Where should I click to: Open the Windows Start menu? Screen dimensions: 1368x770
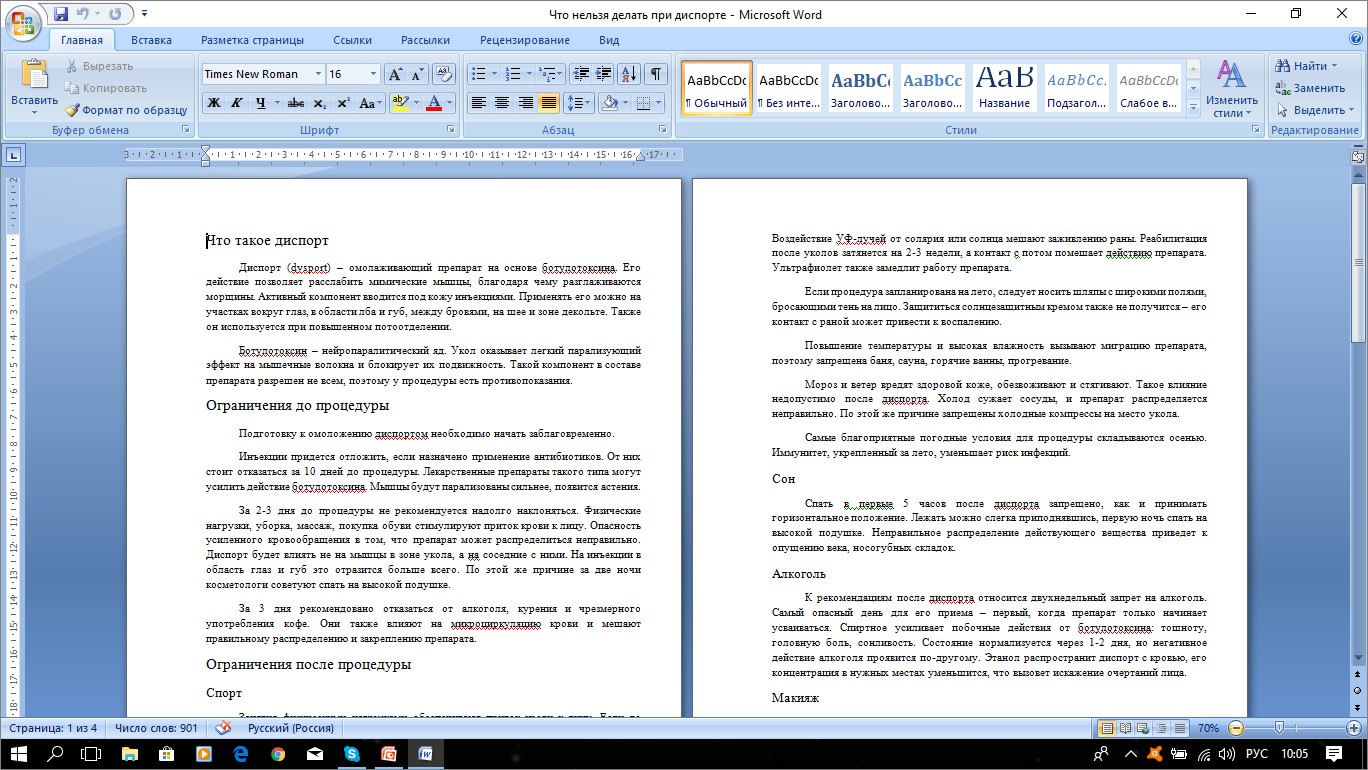click(19, 753)
